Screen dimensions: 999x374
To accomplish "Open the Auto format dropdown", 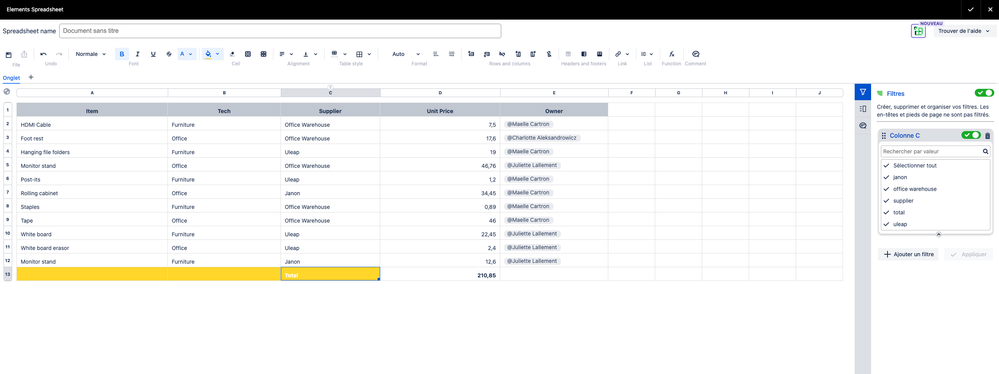I will coord(406,54).
